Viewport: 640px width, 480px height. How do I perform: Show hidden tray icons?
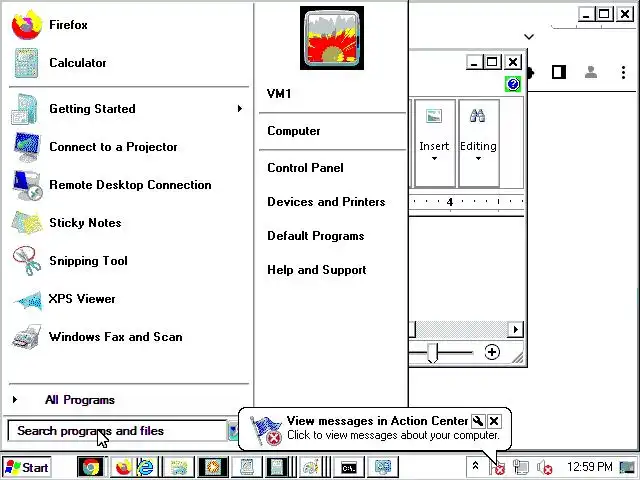(x=476, y=466)
